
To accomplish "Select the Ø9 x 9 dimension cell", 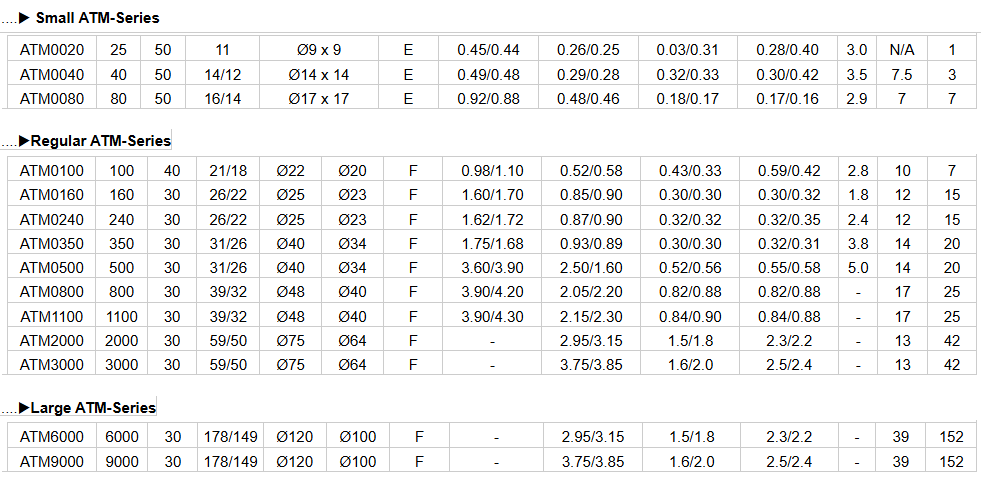I will coord(319,49).
